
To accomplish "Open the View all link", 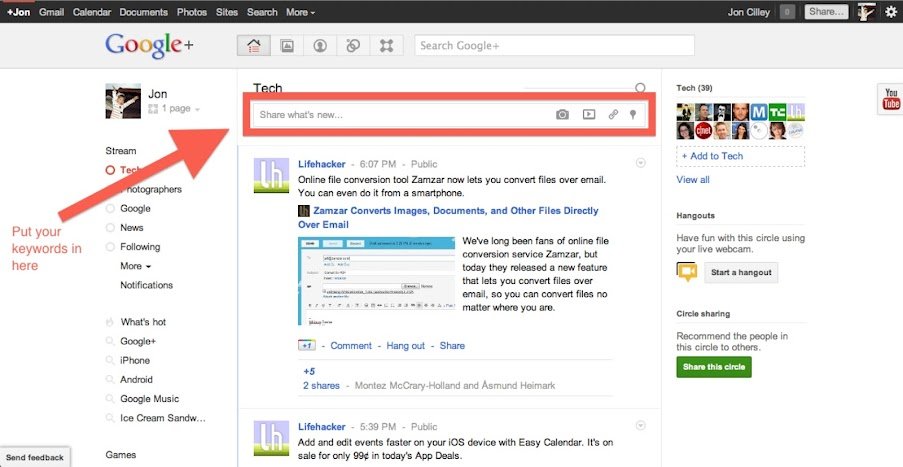I will click(693, 180).
